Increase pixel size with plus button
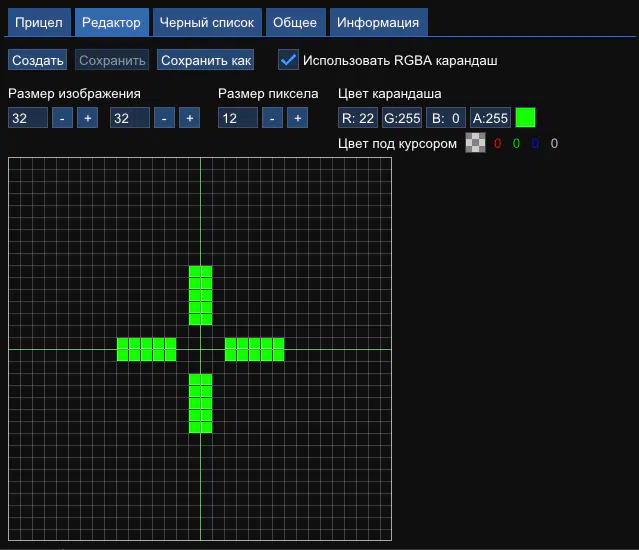Screen dimensions: 639x550 click(297, 118)
